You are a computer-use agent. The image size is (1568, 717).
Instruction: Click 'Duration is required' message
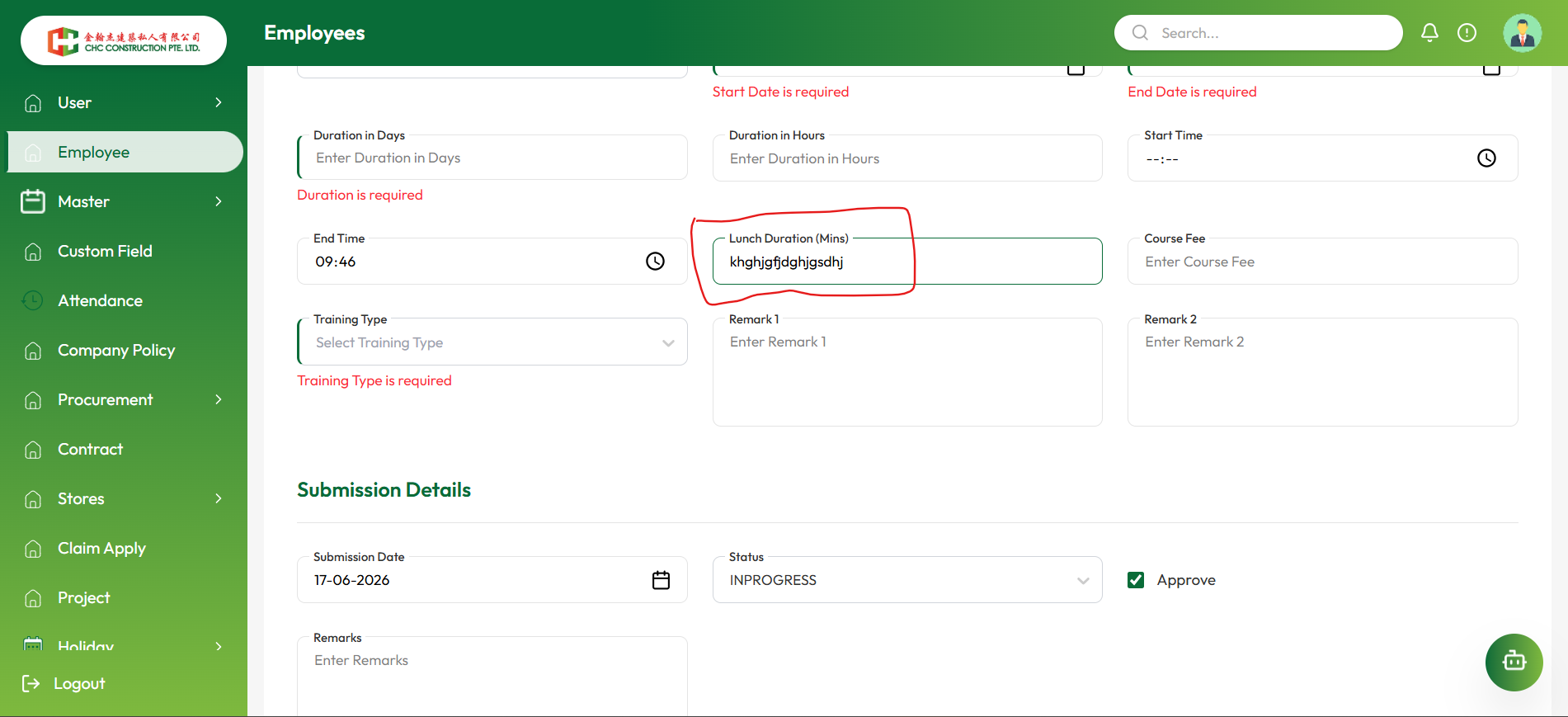click(360, 195)
